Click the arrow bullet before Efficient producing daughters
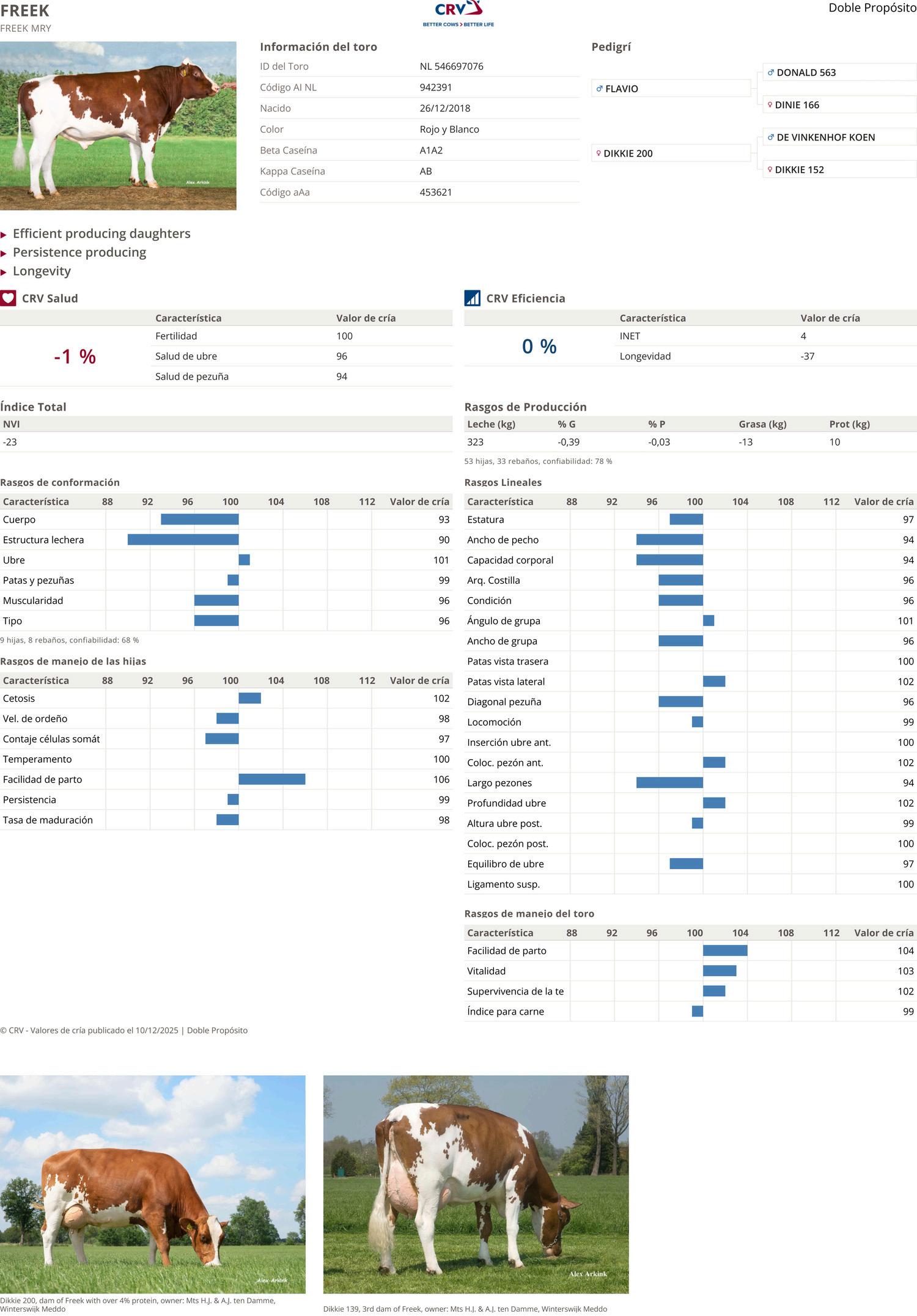Viewport: 917px width, 1316px height. 4,235
